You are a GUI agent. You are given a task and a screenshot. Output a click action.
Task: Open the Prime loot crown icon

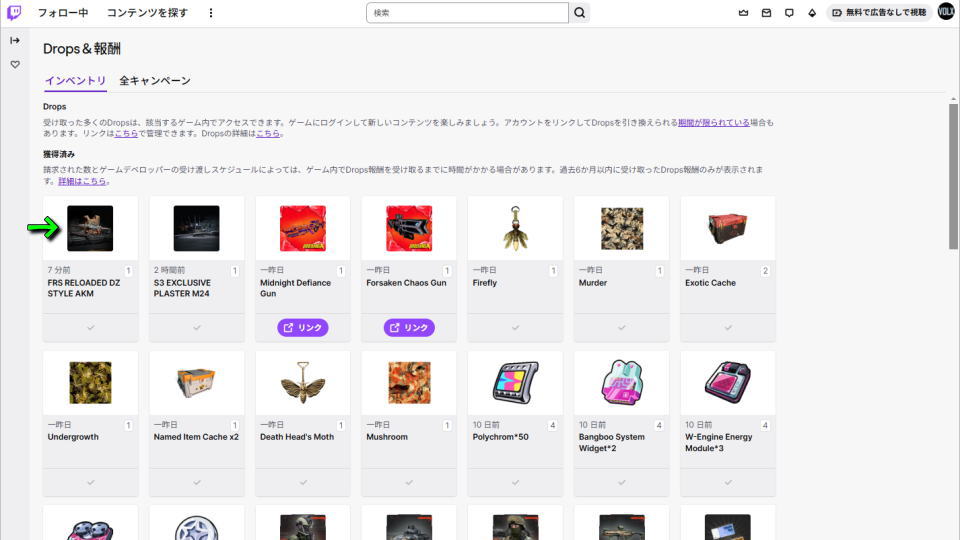coord(743,12)
